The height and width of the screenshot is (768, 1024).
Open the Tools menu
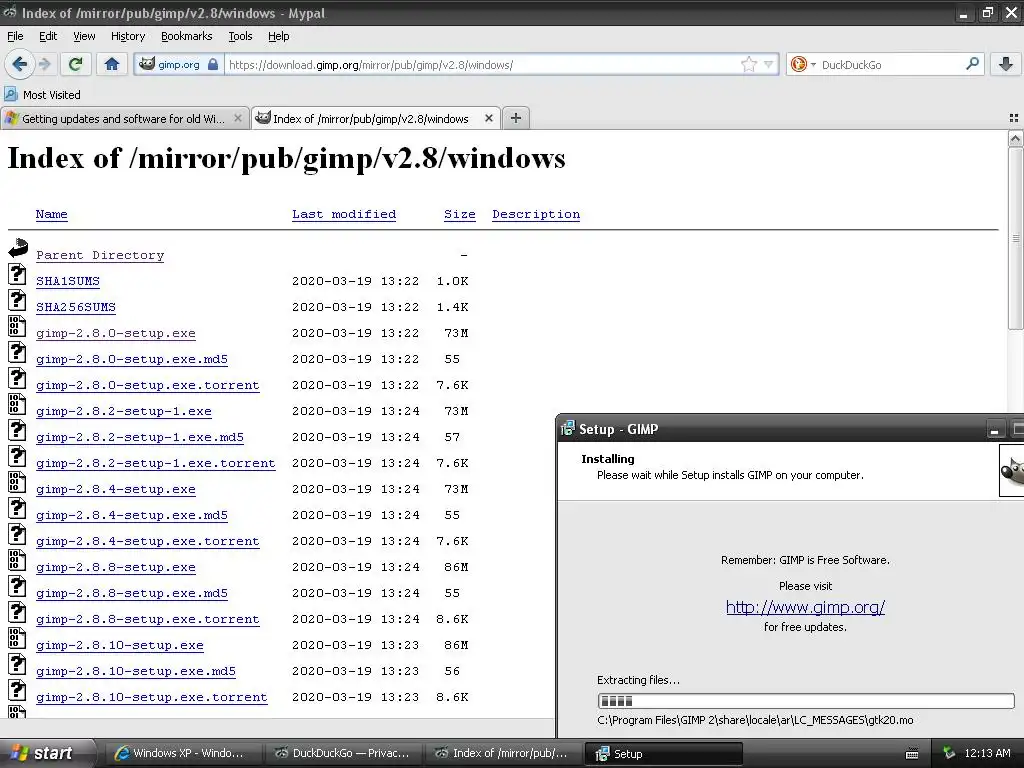(x=240, y=36)
